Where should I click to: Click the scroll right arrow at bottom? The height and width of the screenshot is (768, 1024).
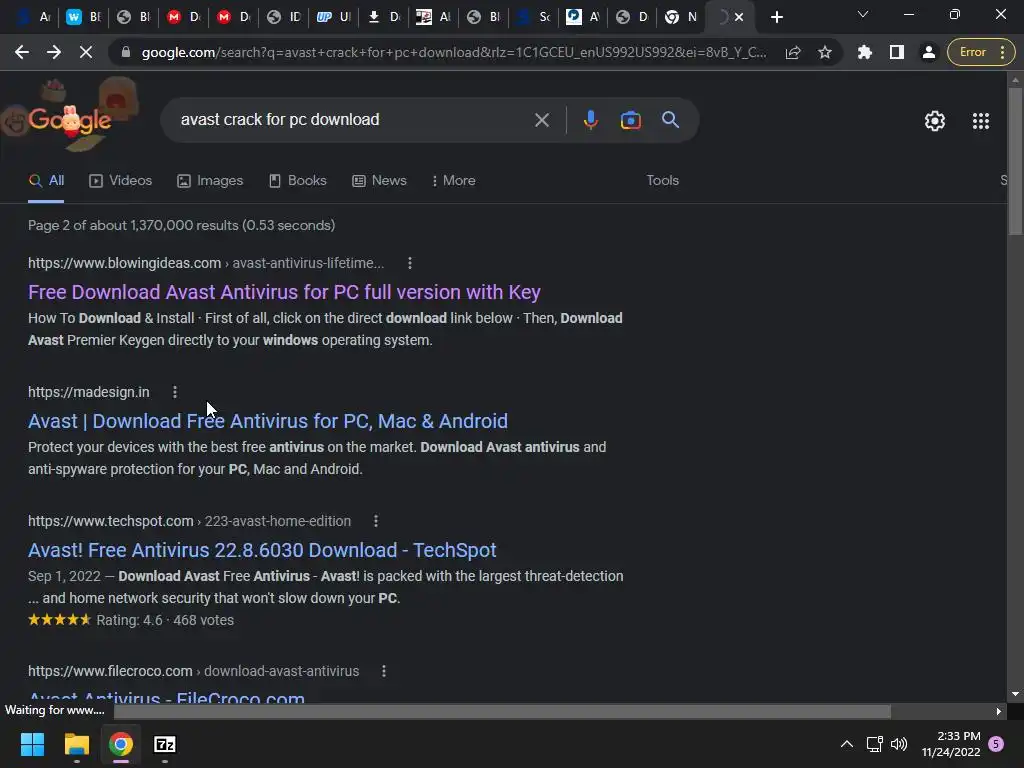[x=999, y=711]
